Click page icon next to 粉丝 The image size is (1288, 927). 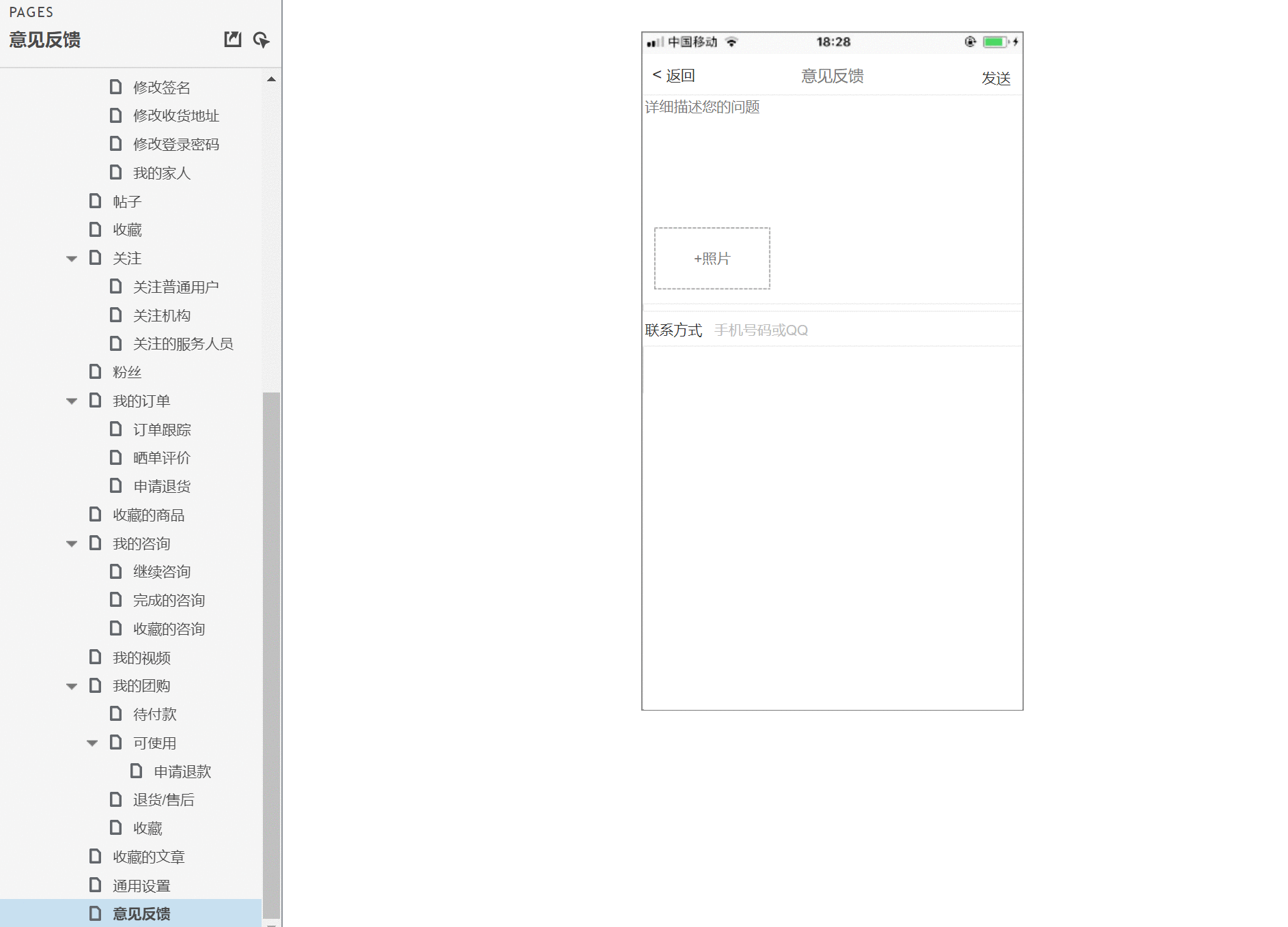coord(96,371)
